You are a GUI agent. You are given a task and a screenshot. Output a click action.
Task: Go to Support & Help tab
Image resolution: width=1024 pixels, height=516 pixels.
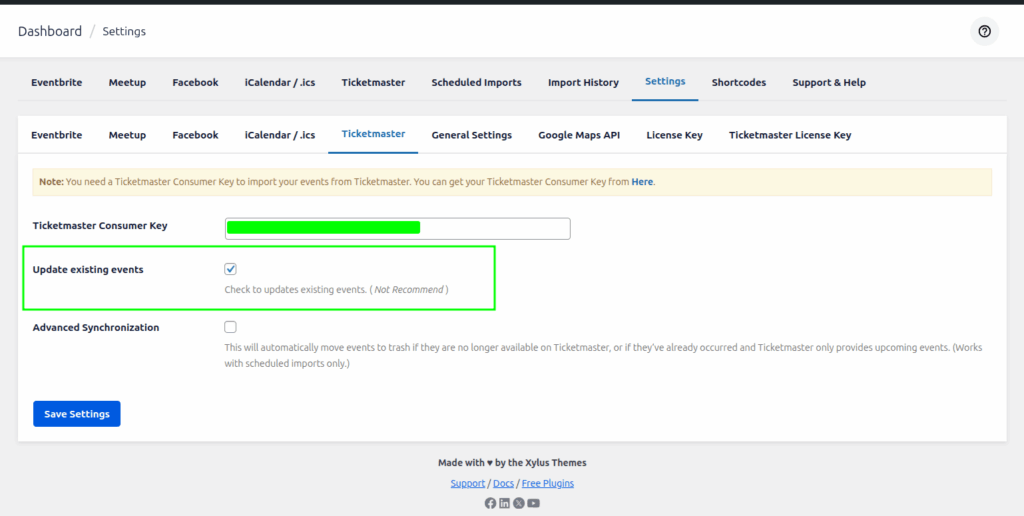pyautogui.click(x=829, y=83)
